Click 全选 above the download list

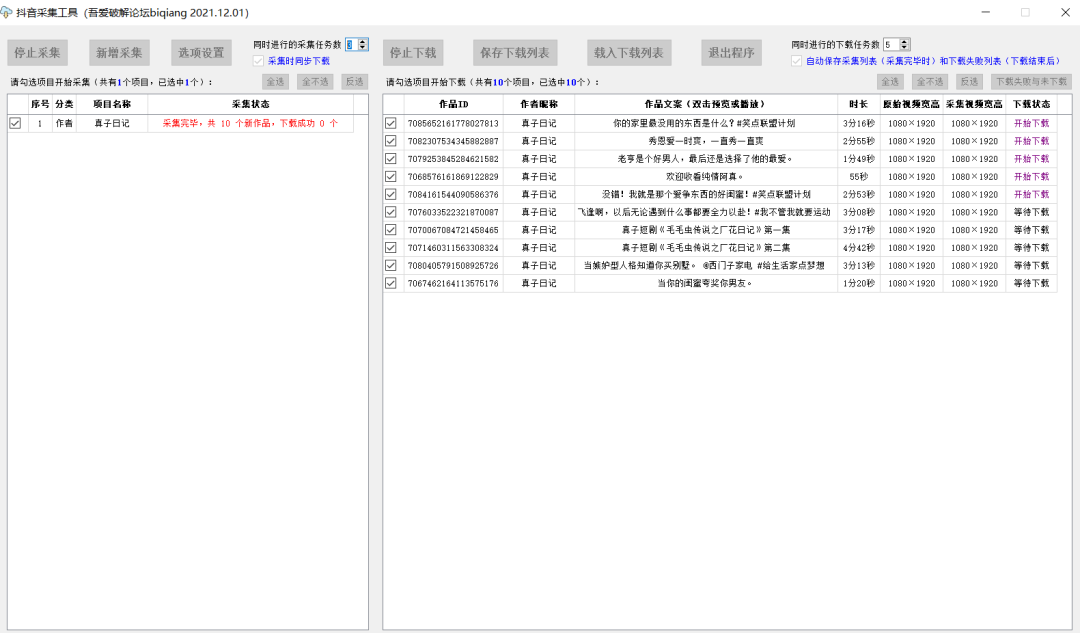(x=890, y=82)
